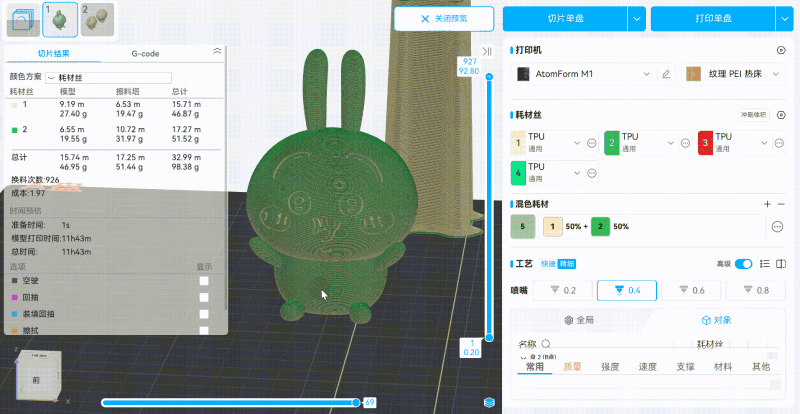
Task: Click filament 3 red color swatch
Action: tap(706, 143)
